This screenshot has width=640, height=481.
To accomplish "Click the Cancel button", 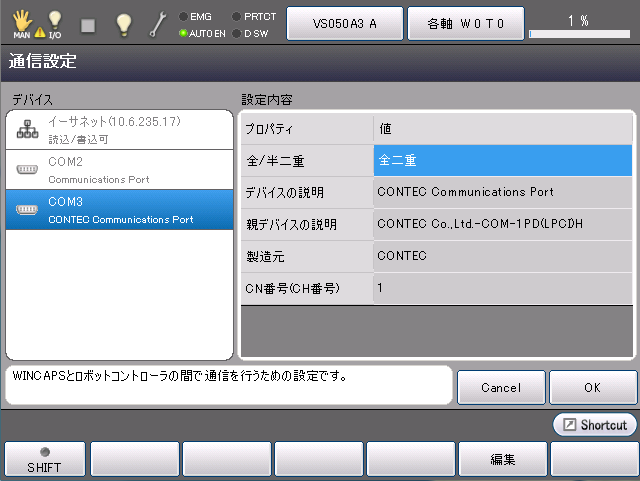I will [500, 387].
